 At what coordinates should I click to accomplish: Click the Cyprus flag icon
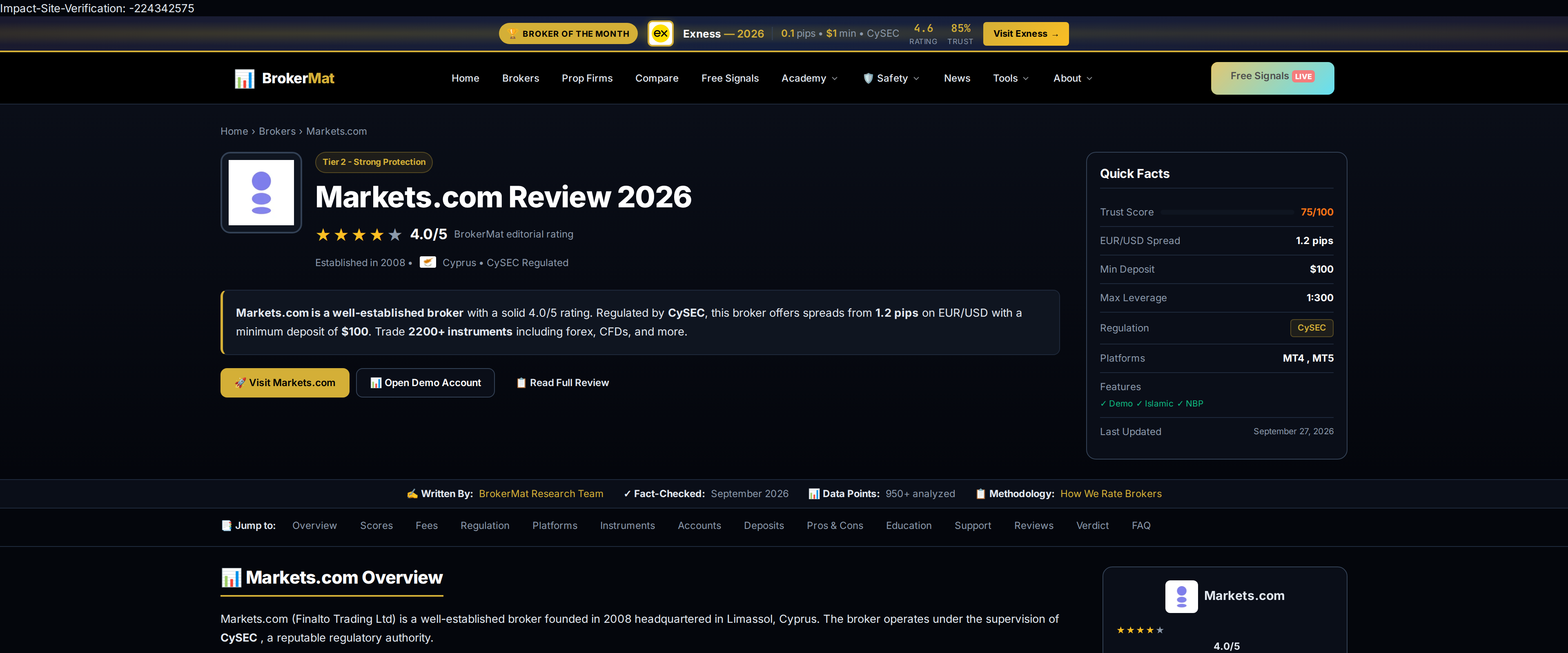coord(428,262)
